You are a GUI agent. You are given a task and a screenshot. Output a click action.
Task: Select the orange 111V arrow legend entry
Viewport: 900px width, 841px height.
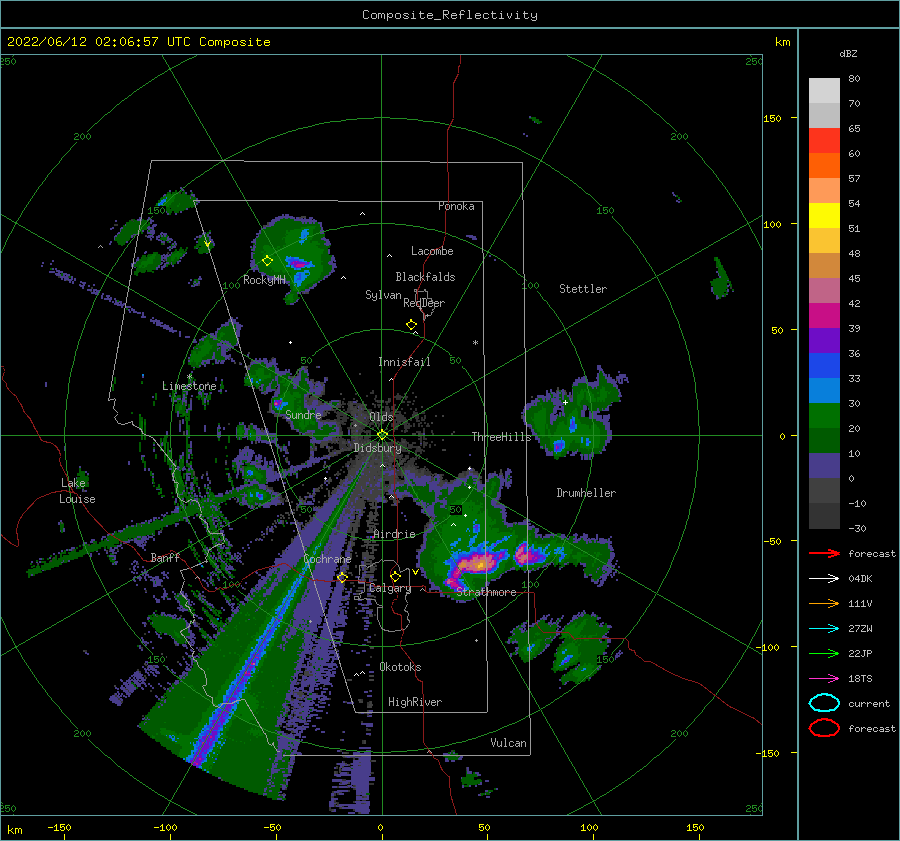pyautogui.click(x=824, y=603)
